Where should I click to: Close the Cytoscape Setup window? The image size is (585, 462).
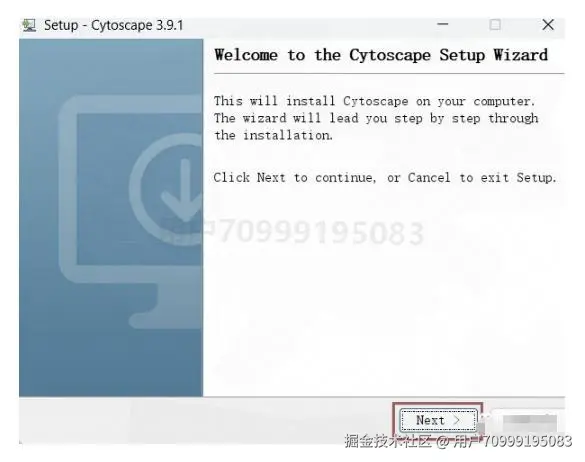coord(548,25)
